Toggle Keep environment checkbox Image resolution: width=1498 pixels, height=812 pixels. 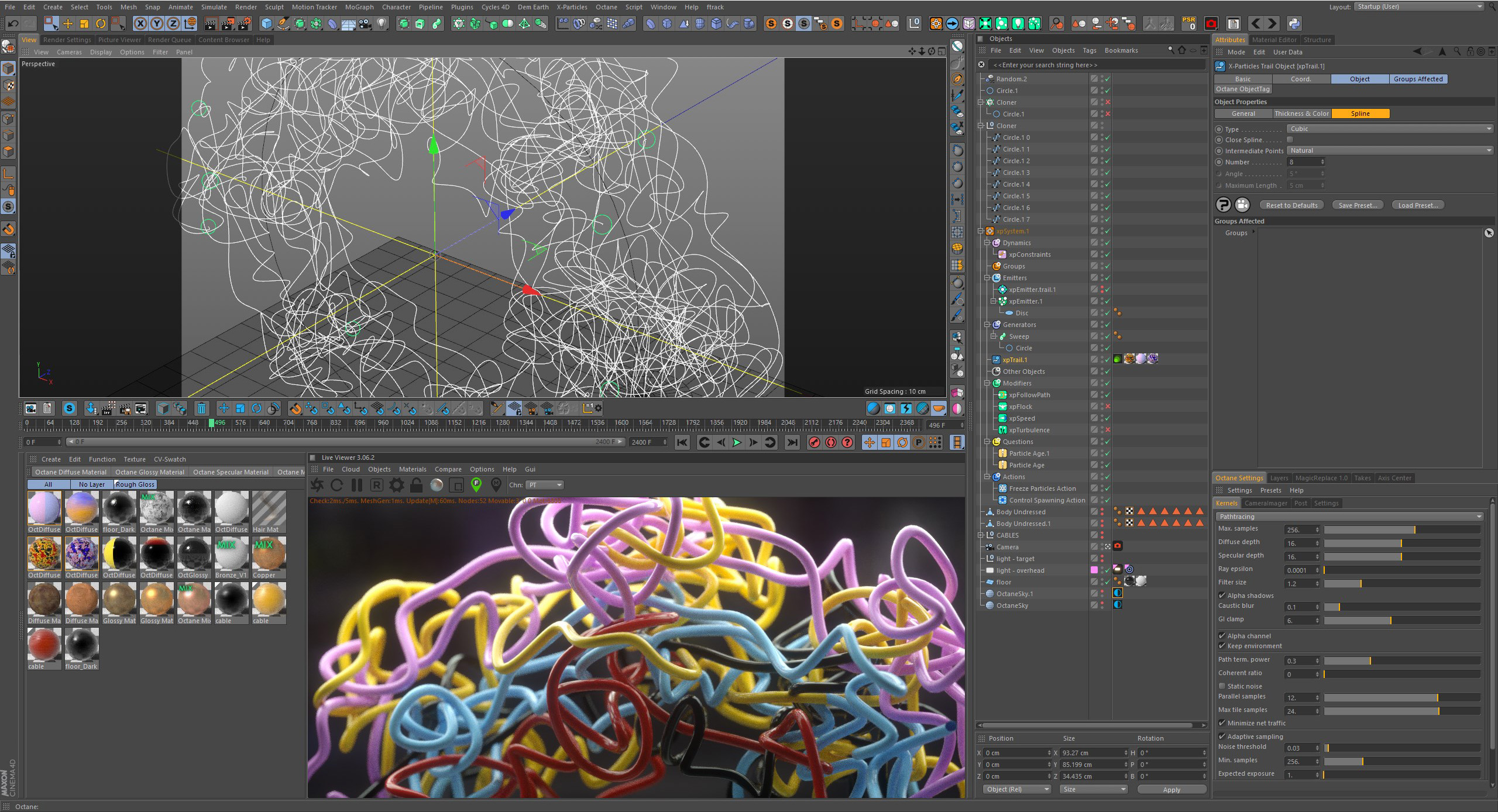pyautogui.click(x=1222, y=646)
